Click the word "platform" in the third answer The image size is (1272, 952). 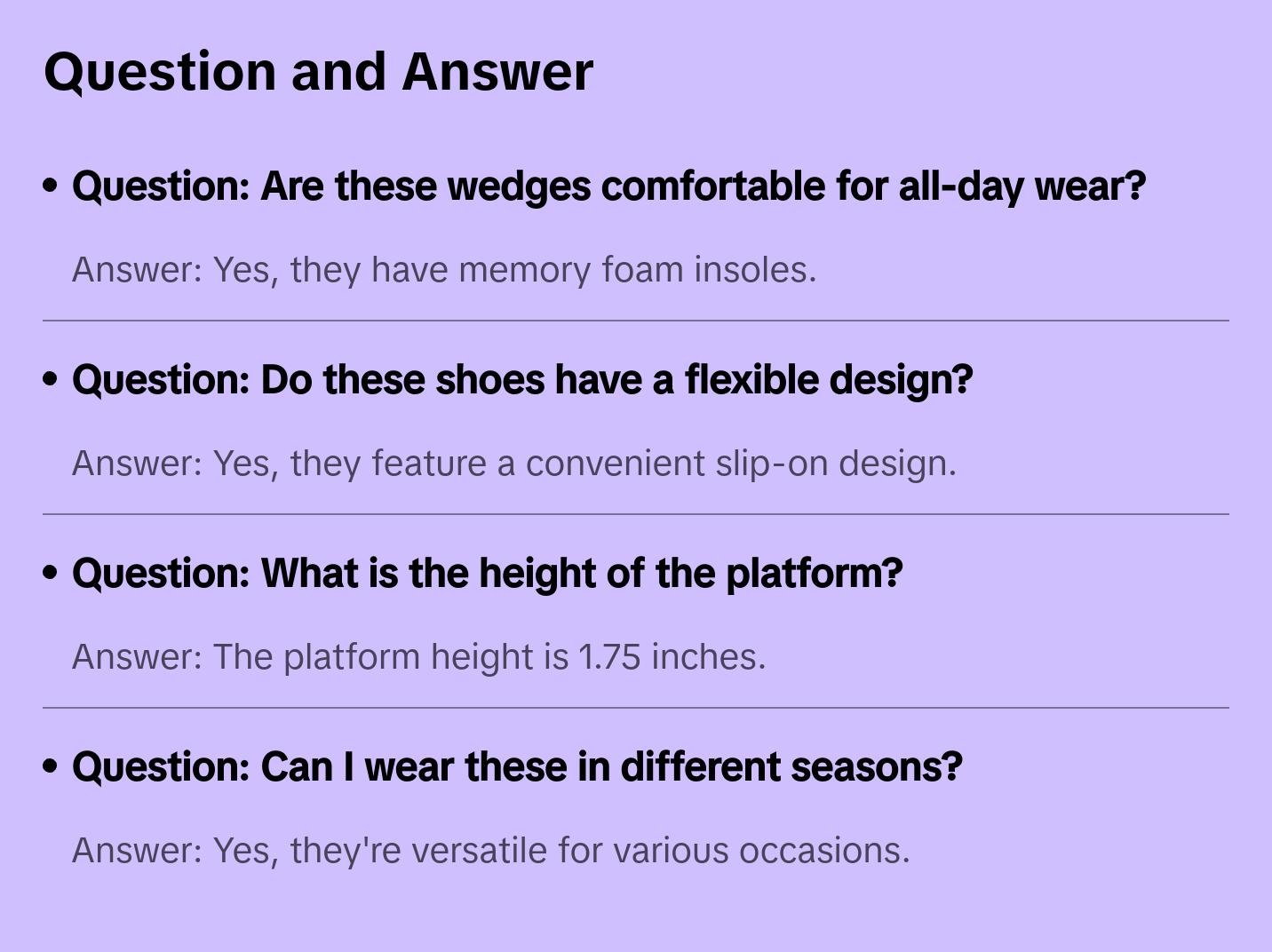click(352, 658)
